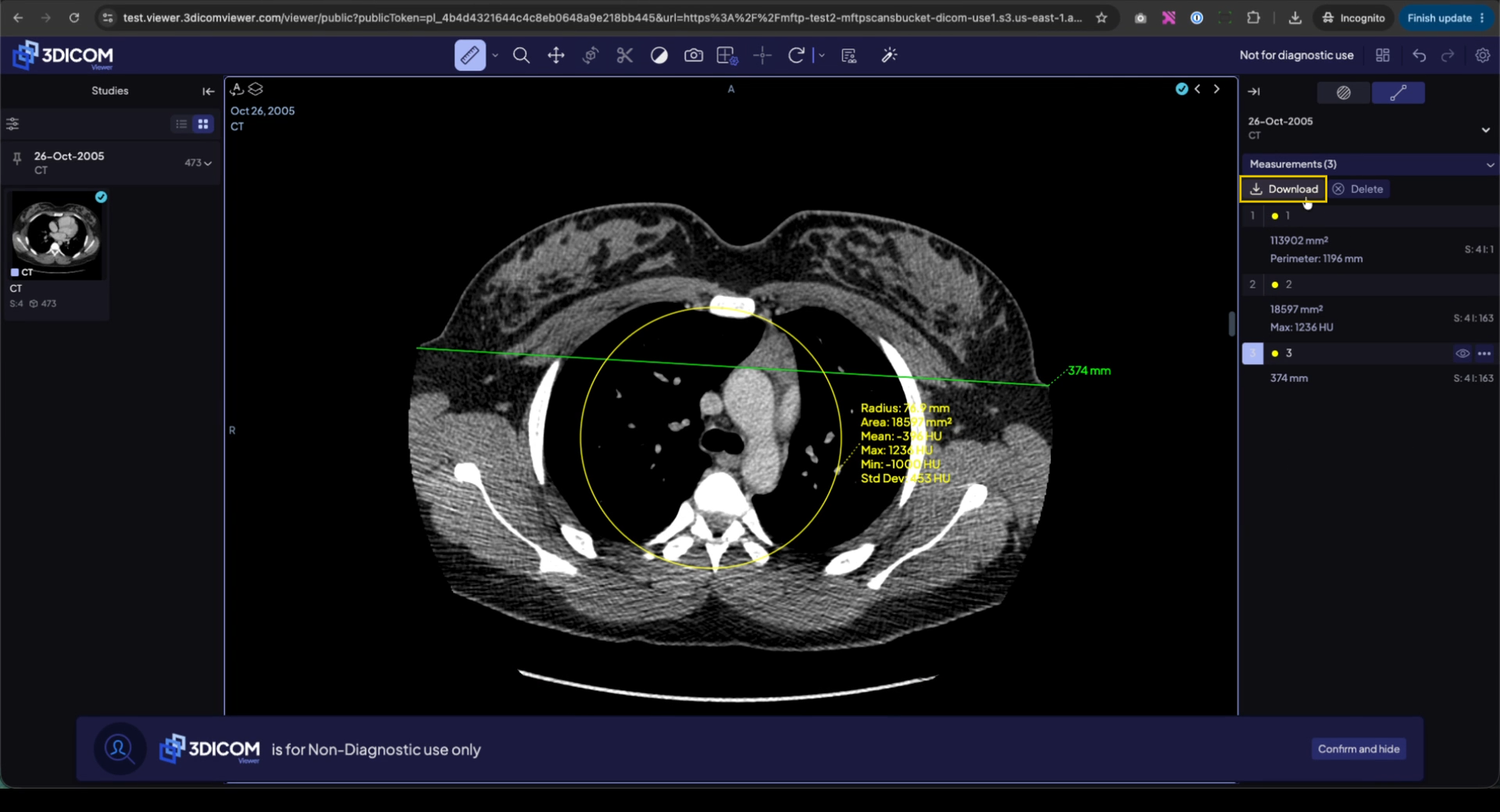Switch studies to list view
This screenshot has width=1500, height=812.
(181, 124)
